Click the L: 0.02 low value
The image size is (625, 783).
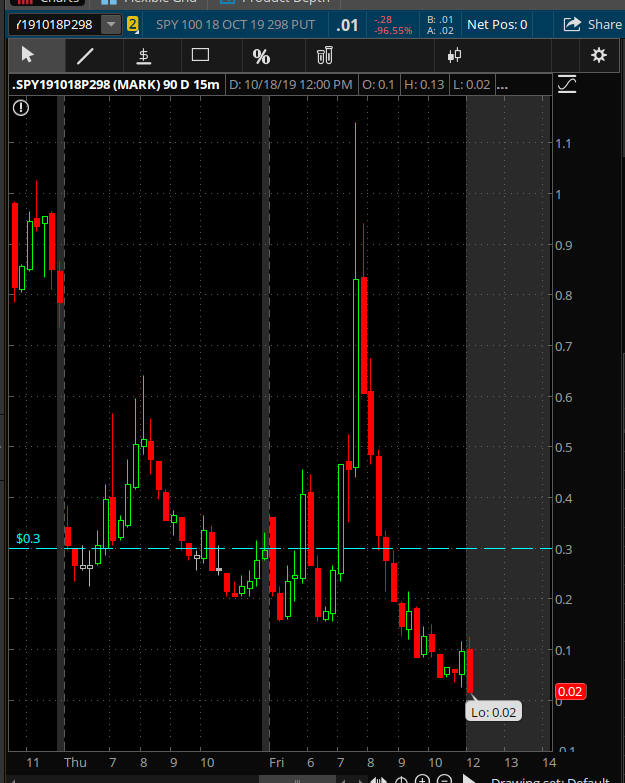(x=471, y=85)
